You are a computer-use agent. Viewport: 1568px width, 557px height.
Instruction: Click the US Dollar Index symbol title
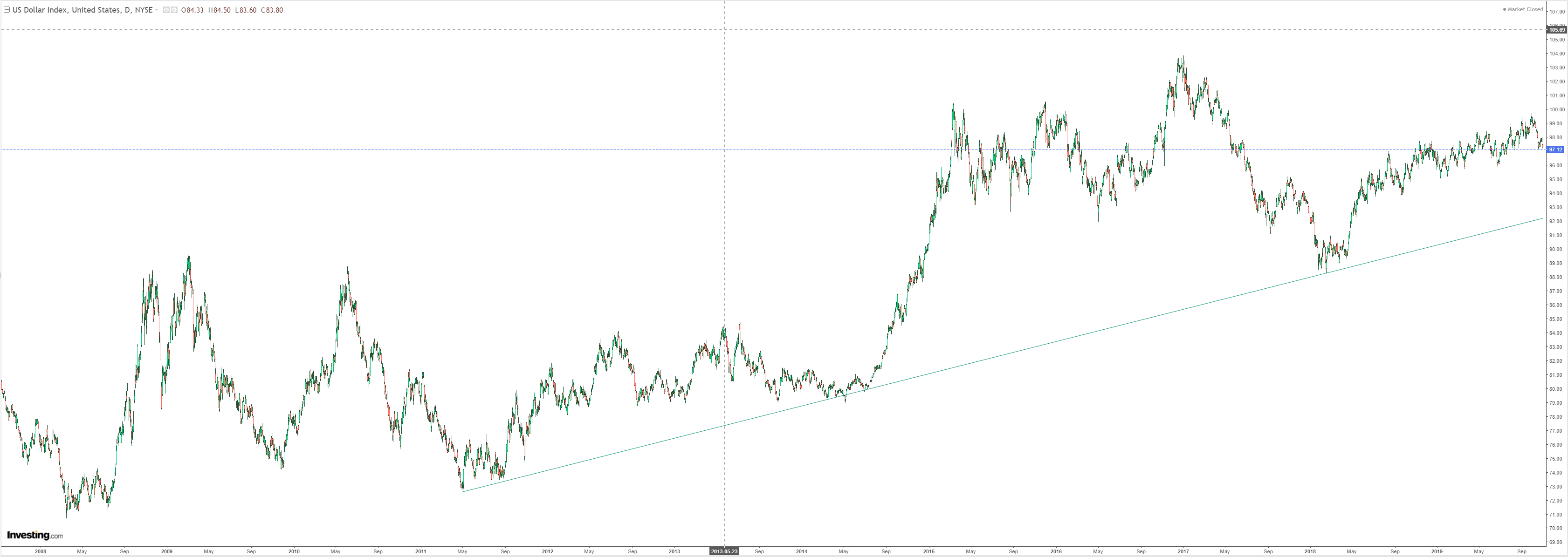(40, 10)
